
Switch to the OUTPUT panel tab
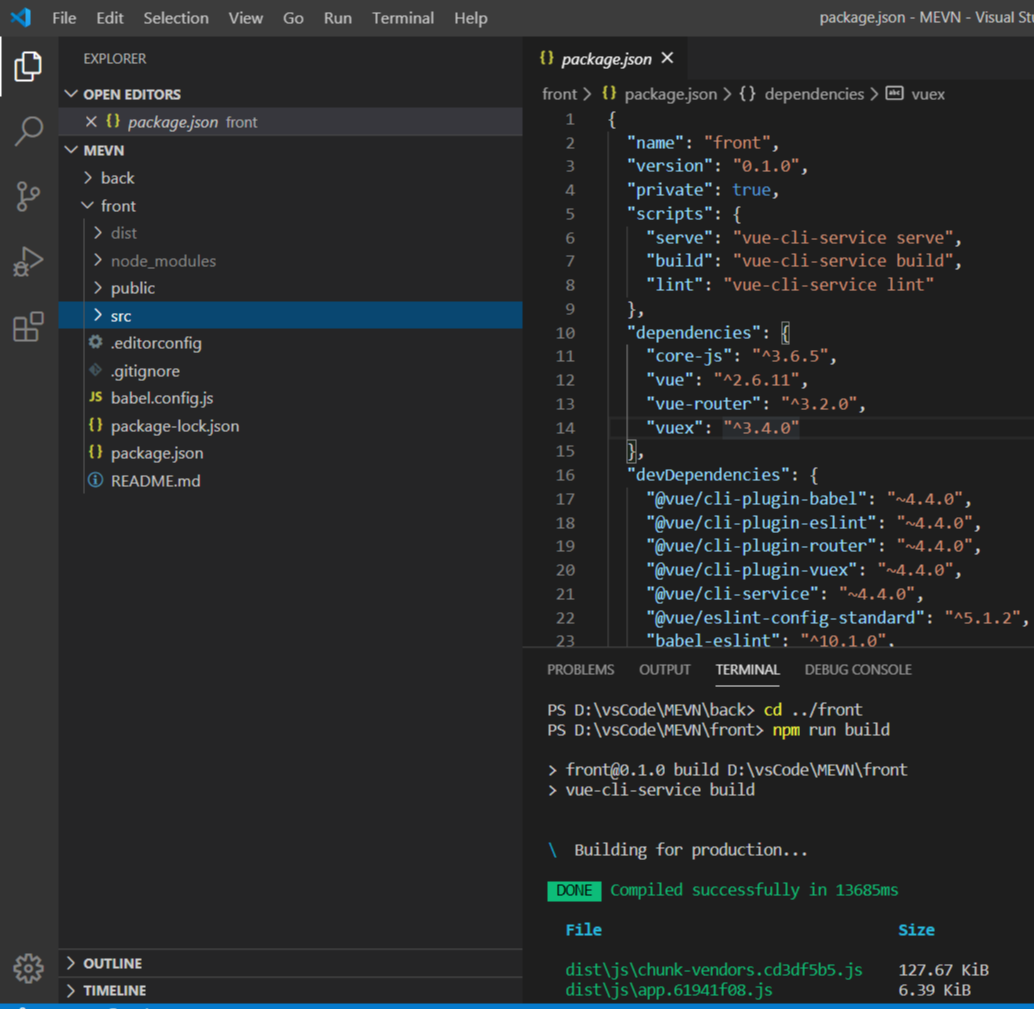(x=665, y=669)
